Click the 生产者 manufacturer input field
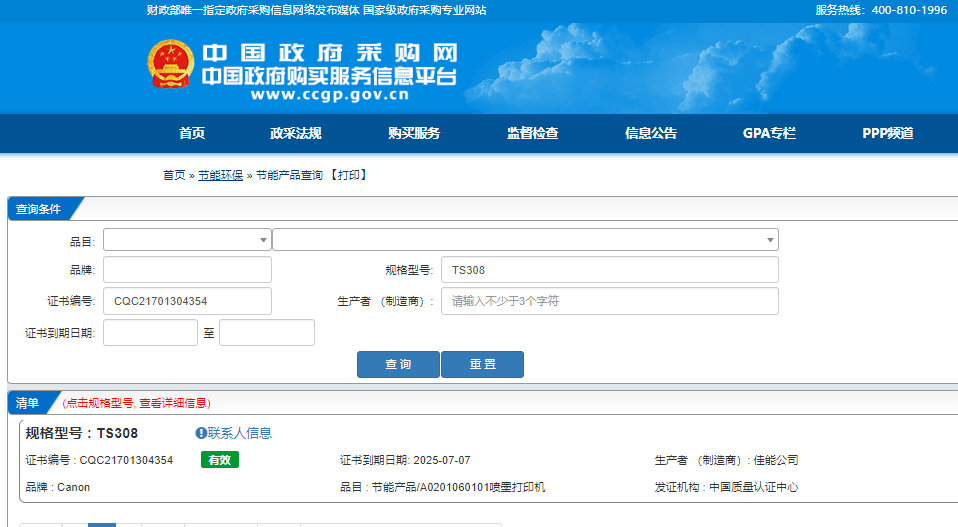958x527 pixels. 609,301
